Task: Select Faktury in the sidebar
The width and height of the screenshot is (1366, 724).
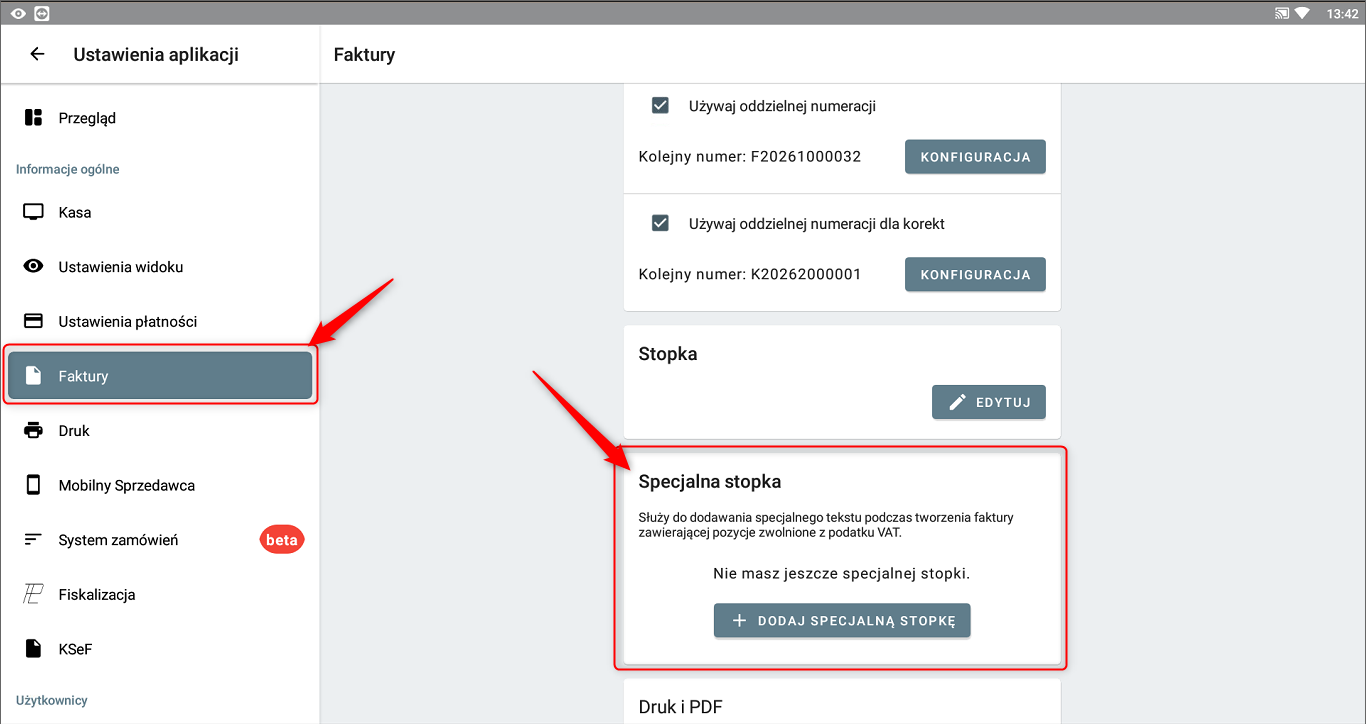Action: 160,376
